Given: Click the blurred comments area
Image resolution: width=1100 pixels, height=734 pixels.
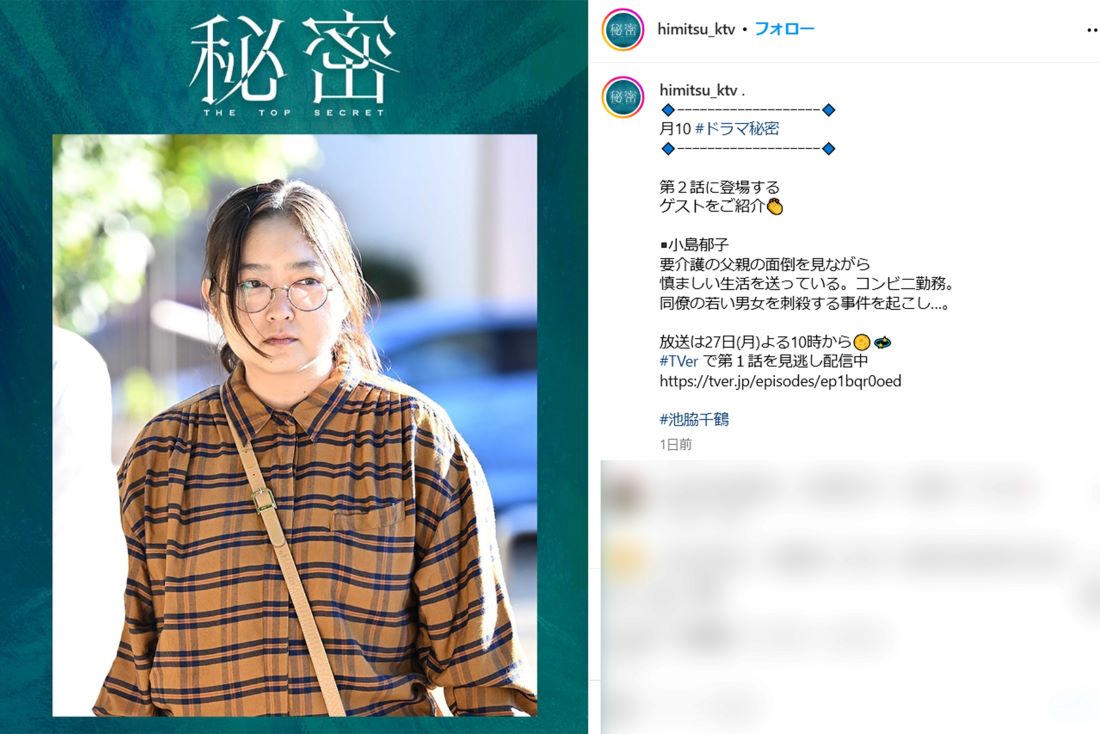Looking at the screenshot, I should [x=850, y=596].
